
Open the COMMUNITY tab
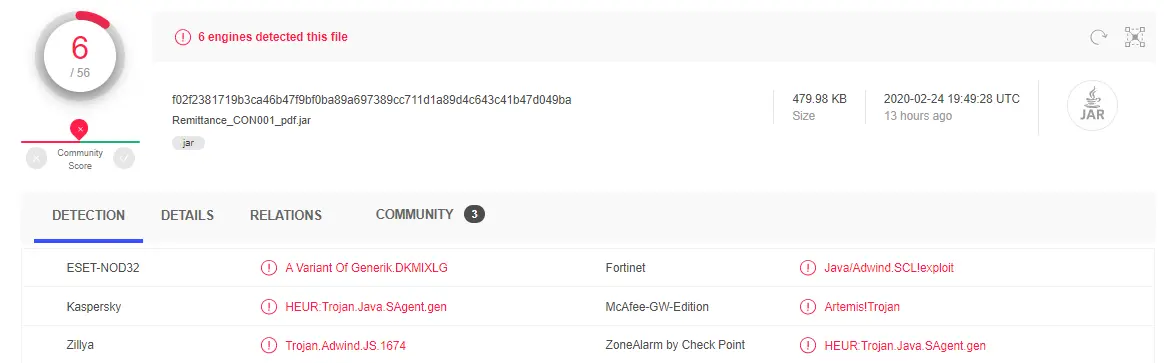(x=414, y=215)
